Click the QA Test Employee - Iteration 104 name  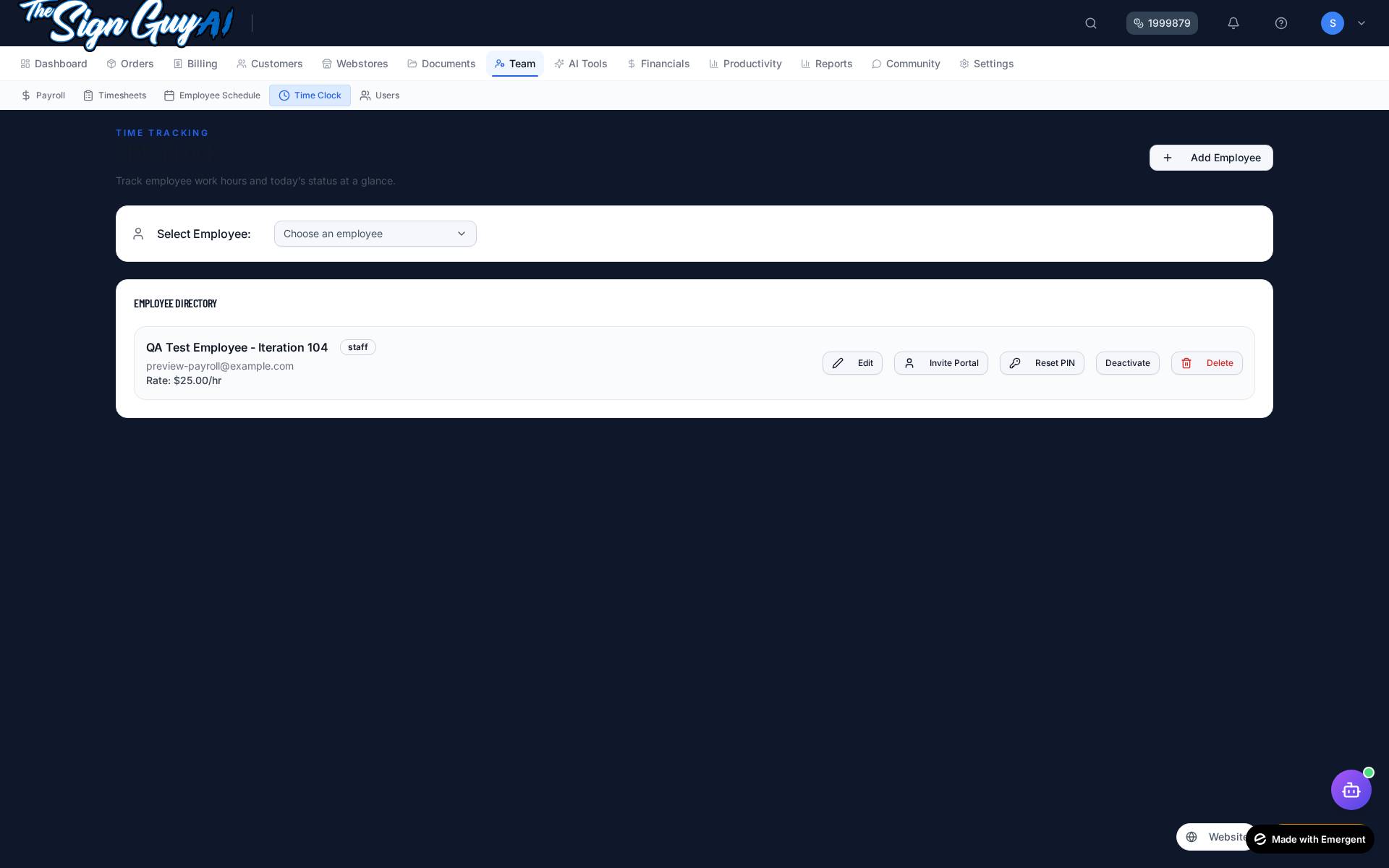pyautogui.click(x=237, y=347)
